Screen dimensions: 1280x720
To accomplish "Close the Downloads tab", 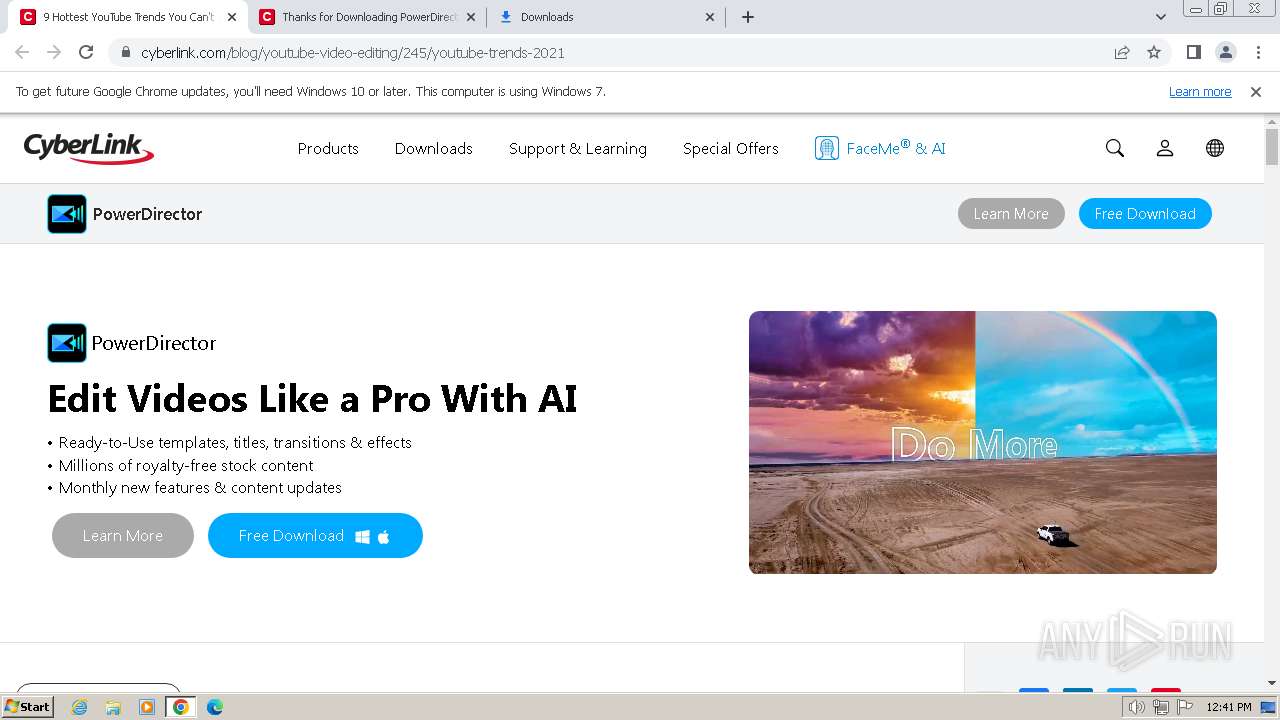I will pos(710,17).
